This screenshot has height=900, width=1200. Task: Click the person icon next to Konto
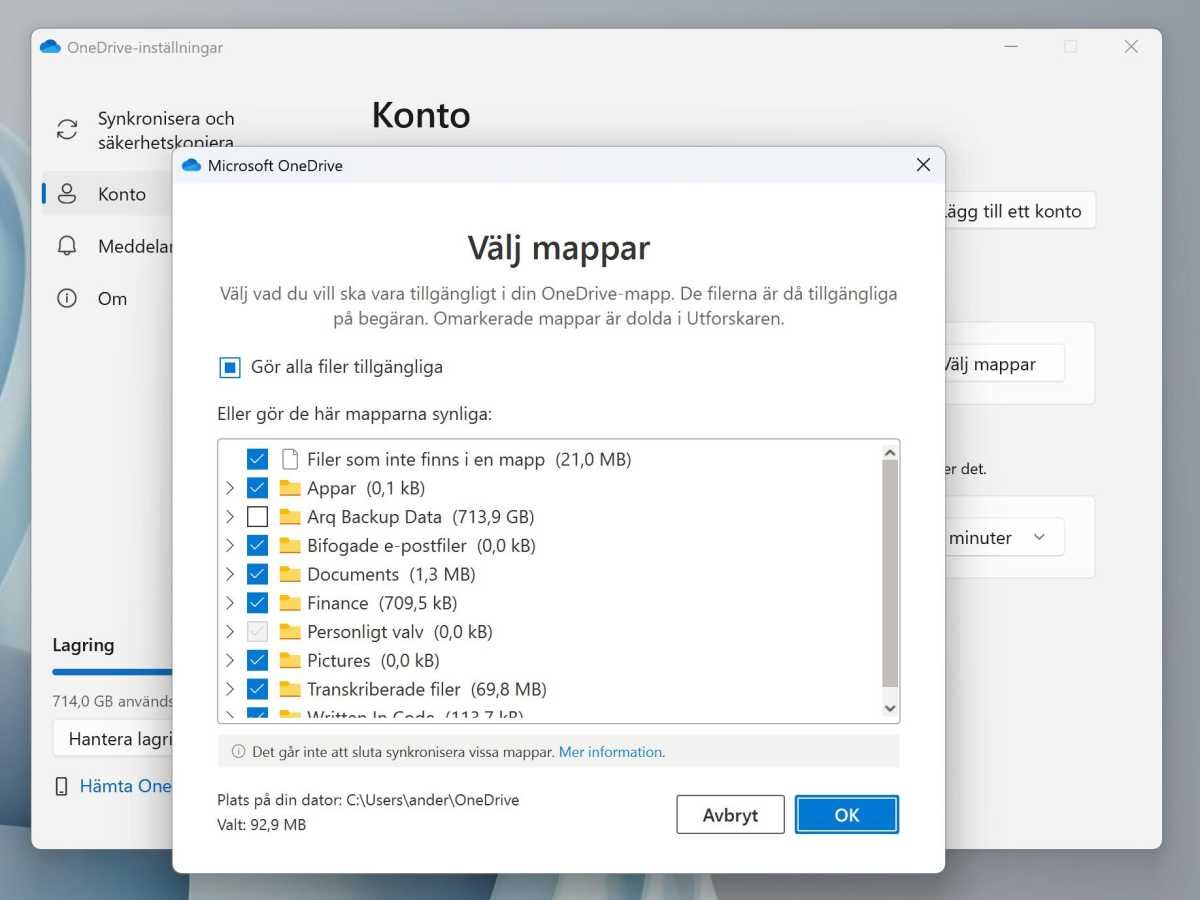[66, 193]
